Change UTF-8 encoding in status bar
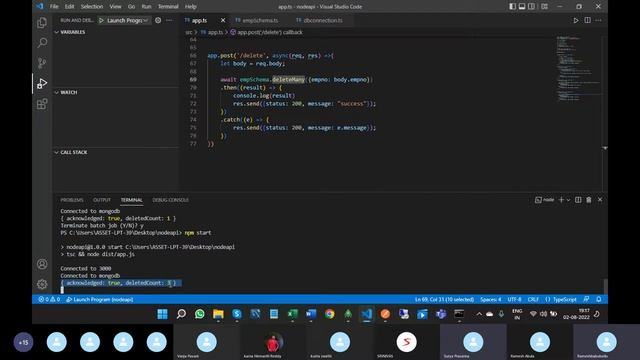This screenshot has width=640, height=360. click(514, 299)
